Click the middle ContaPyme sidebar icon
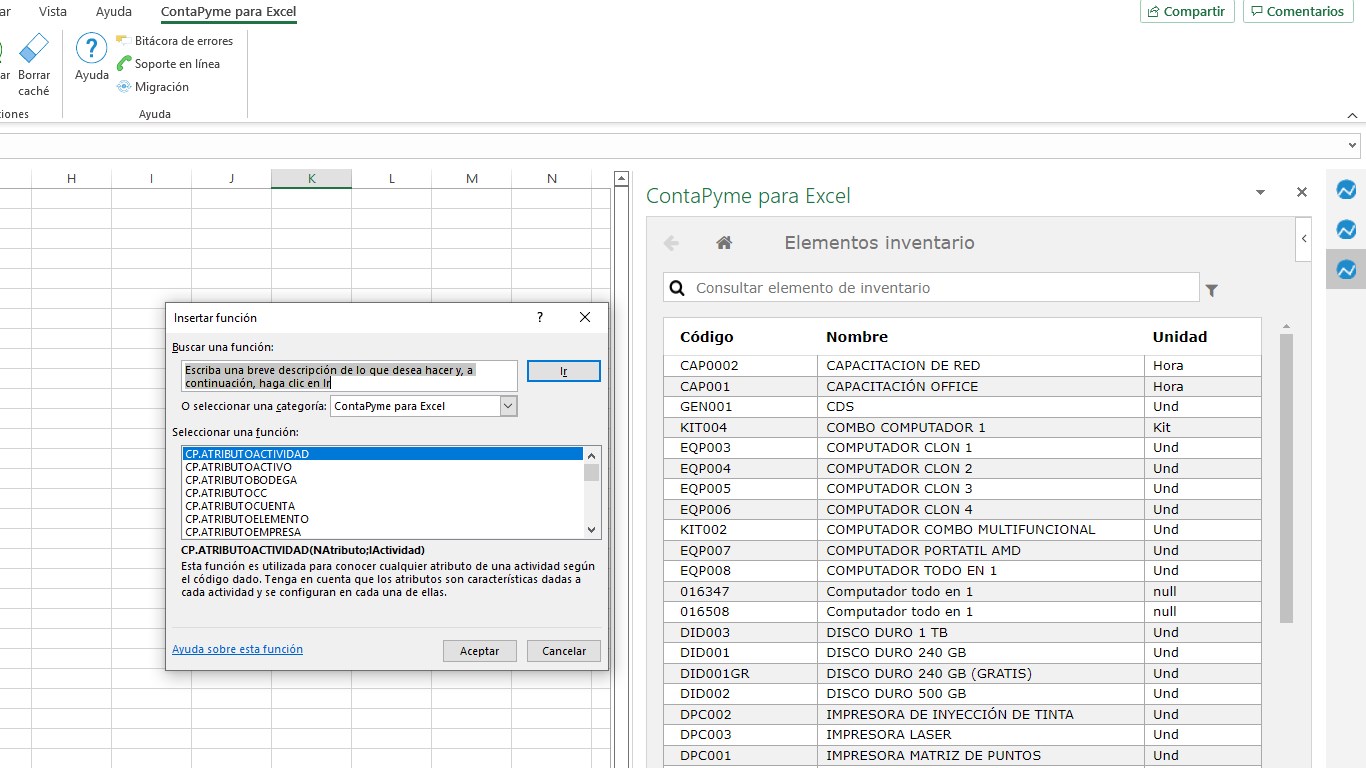The height and width of the screenshot is (768, 1366). click(1346, 229)
